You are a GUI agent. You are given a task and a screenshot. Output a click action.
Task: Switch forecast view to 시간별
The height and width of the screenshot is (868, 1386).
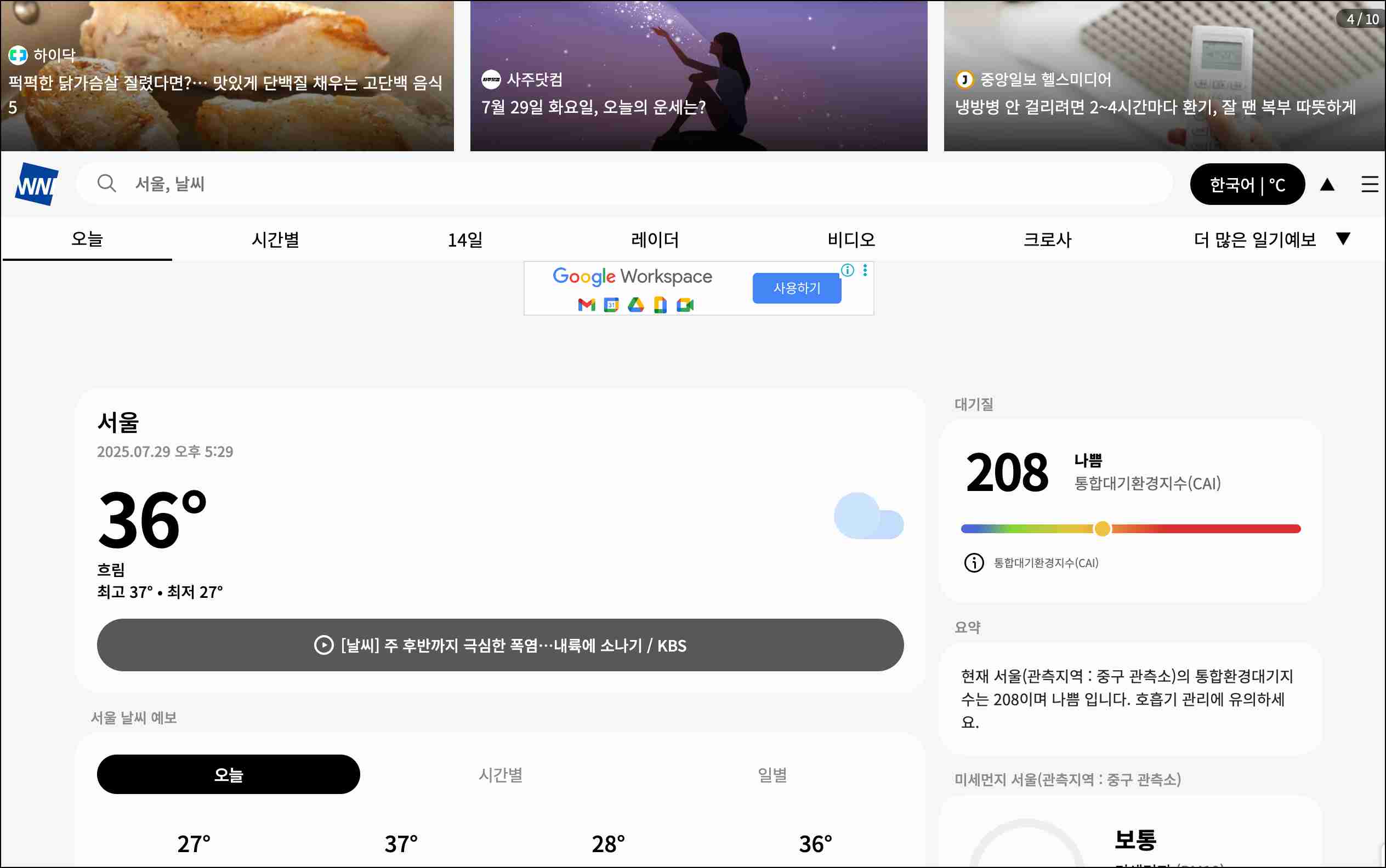pyautogui.click(x=501, y=774)
